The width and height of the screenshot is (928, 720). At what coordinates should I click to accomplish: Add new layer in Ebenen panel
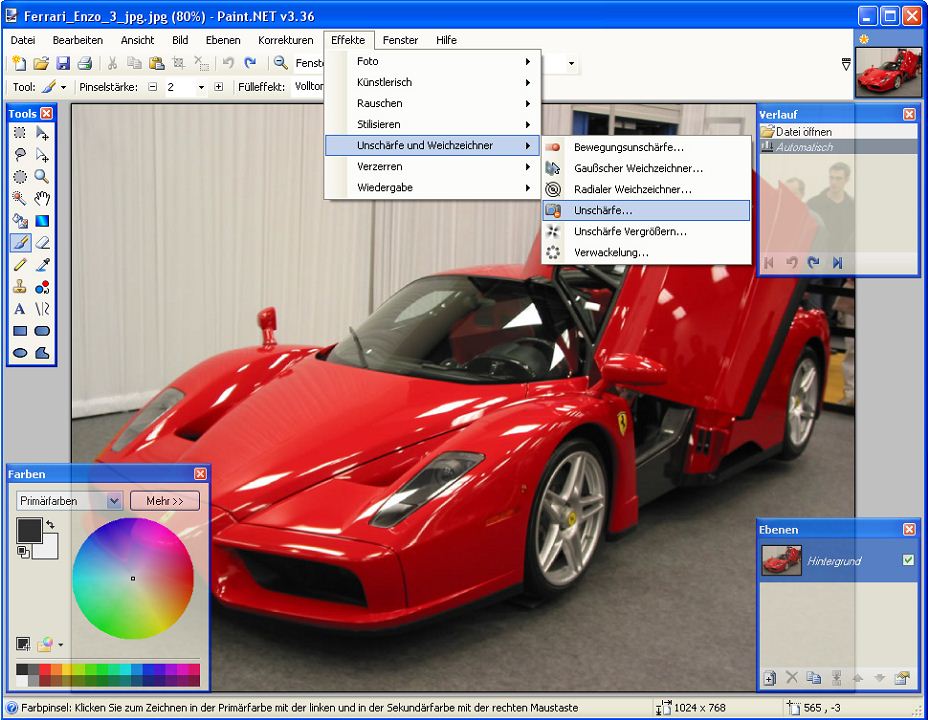click(769, 678)
